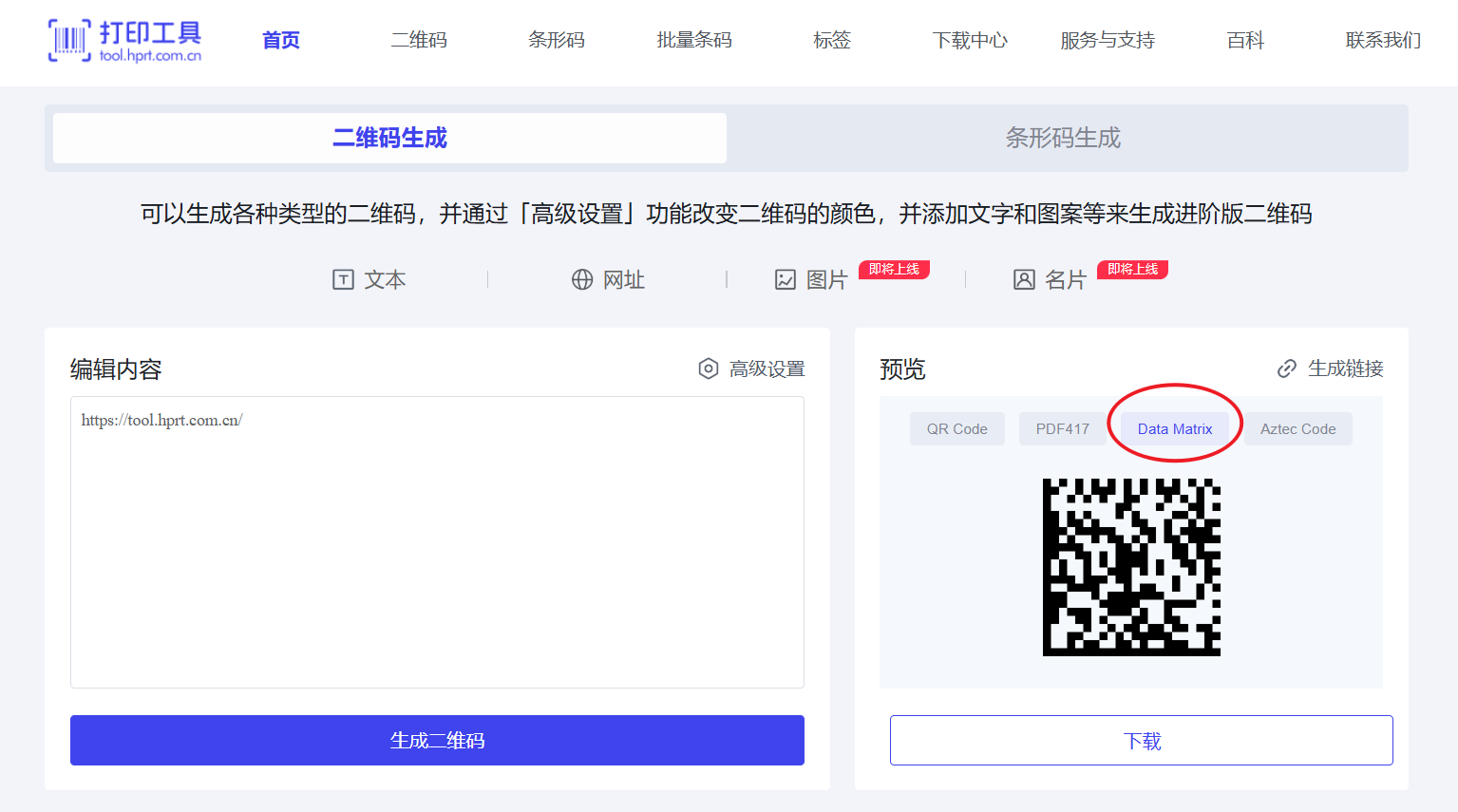The image size is (1458, 812).
Task: Select the Aztec Code format tab
Action: point(1298,429)
